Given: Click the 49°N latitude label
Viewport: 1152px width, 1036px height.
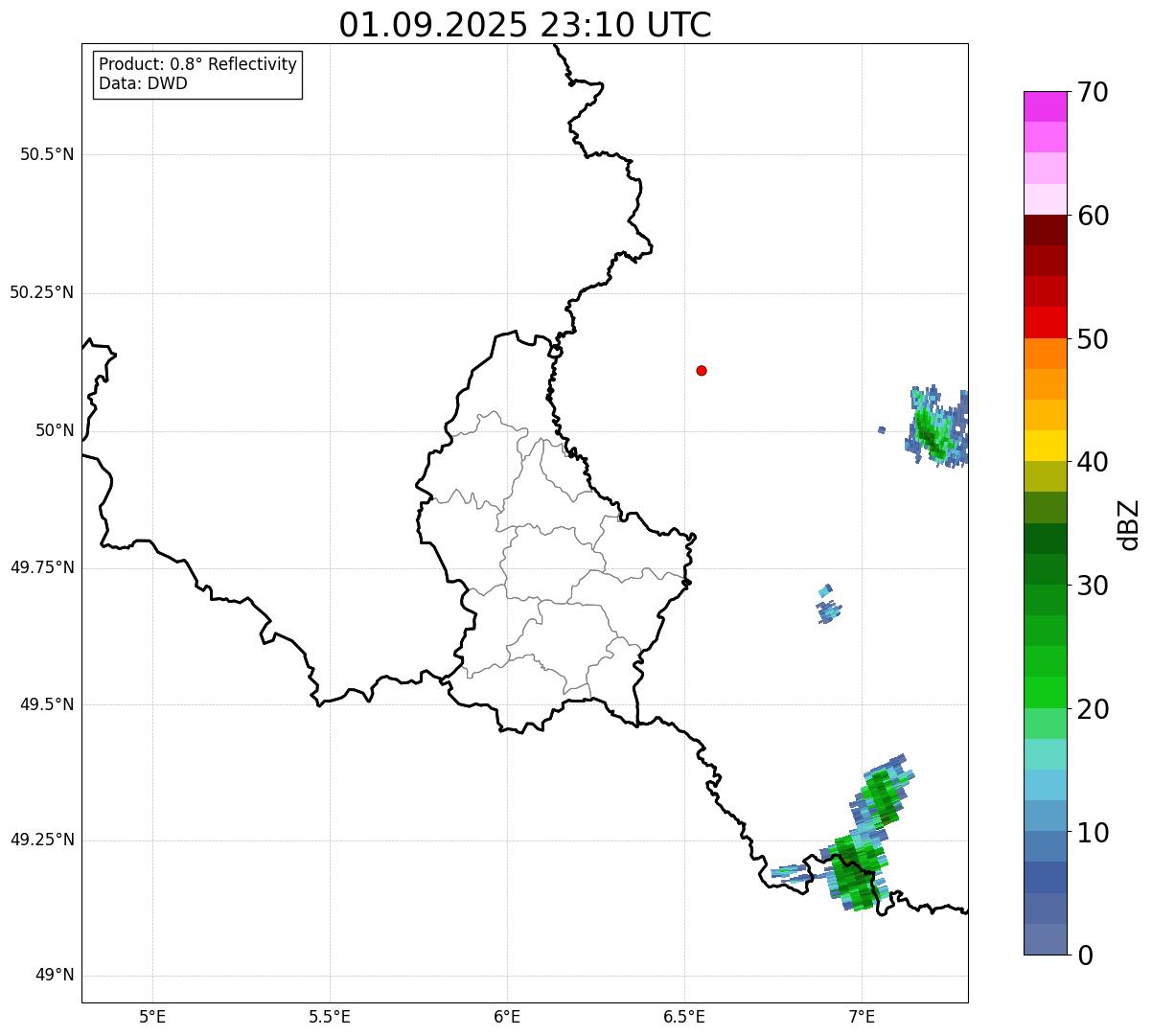Looking at the screenshot, I should [55, 976].
